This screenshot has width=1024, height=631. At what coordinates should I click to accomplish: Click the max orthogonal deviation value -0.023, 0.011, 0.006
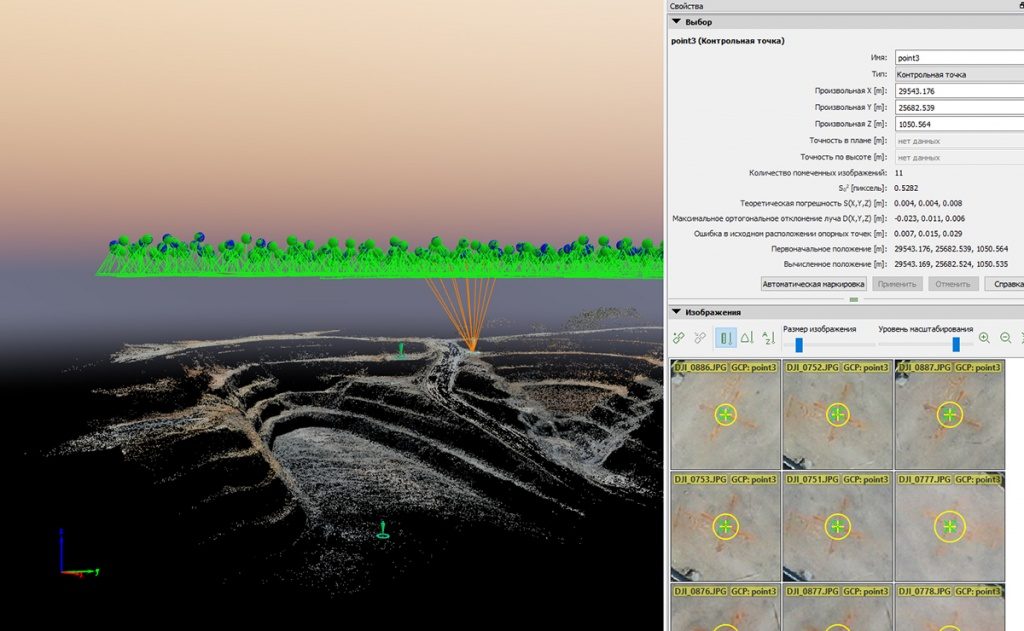(x=929, y=219)
